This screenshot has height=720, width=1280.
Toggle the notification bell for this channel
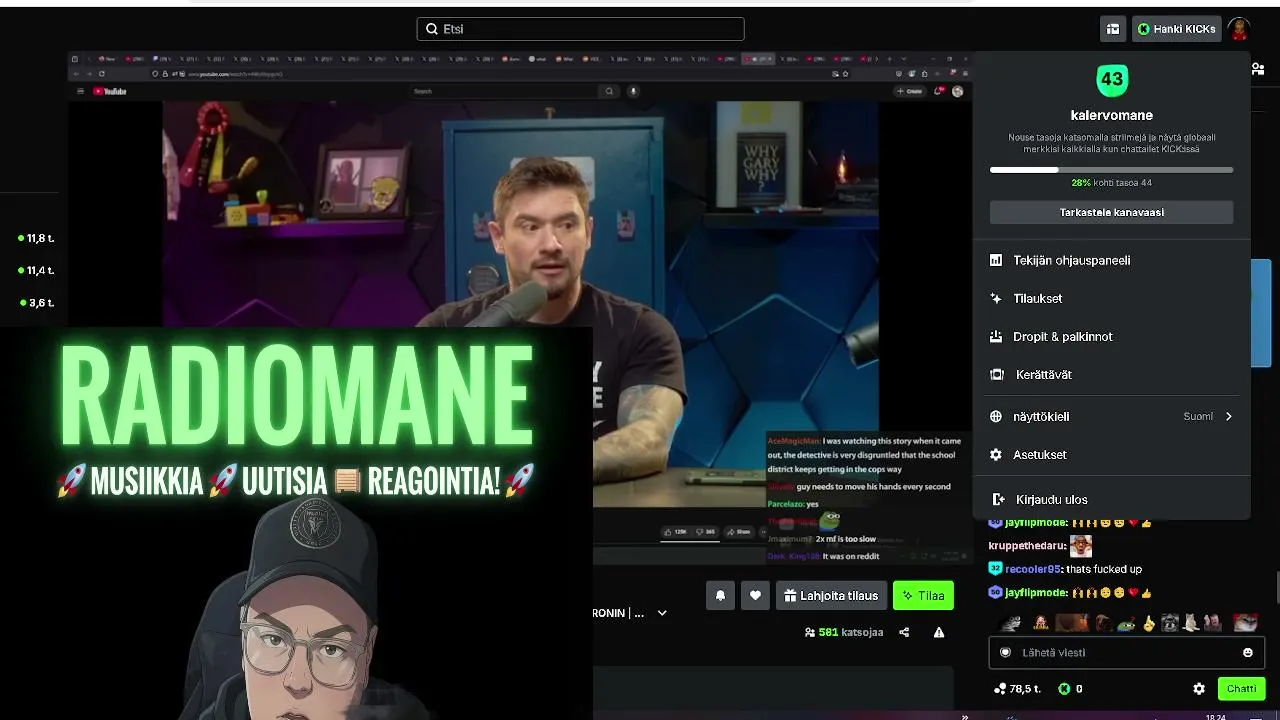point(720,595)
